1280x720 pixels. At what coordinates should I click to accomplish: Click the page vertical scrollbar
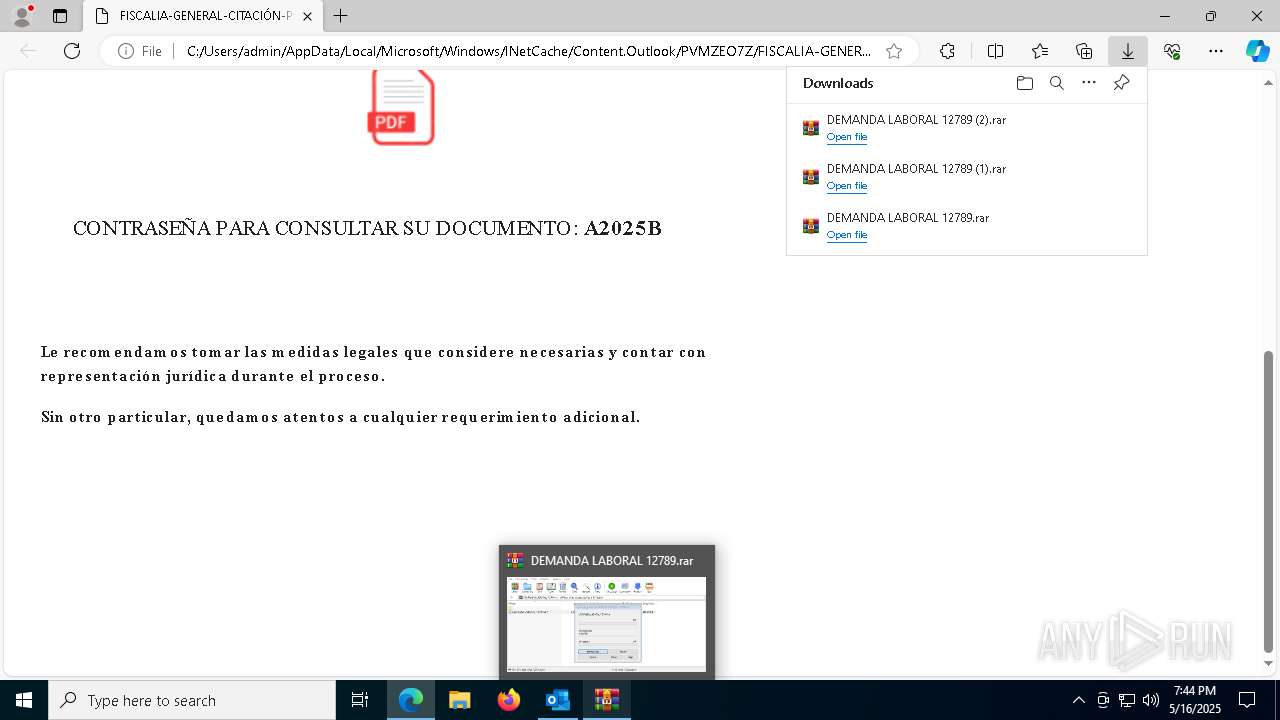1269,500
